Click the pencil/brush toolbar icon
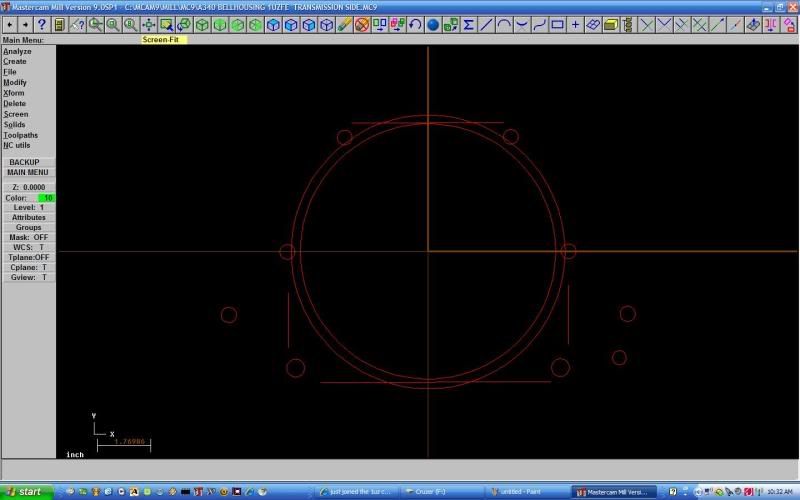Screen dimensions: 800x500 (344, 24)
